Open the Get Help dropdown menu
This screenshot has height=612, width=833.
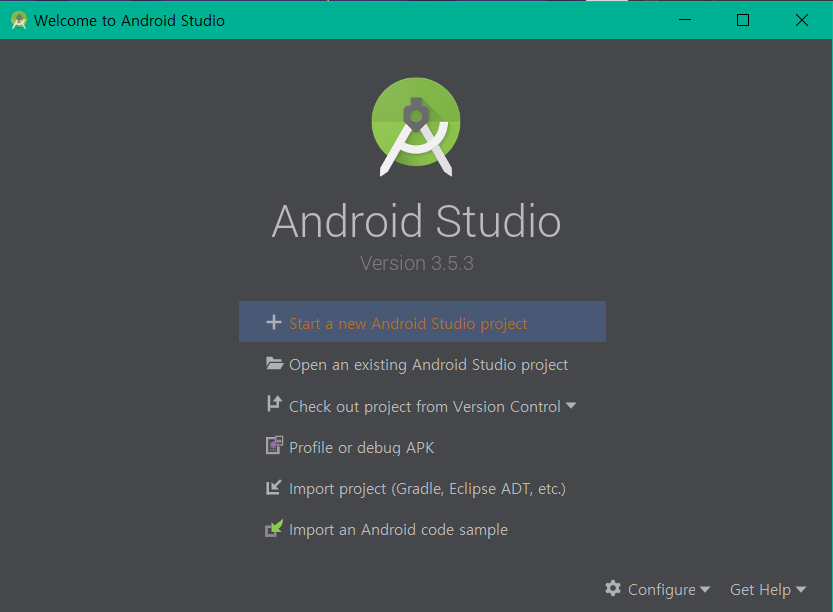click(x=768, y=589)
